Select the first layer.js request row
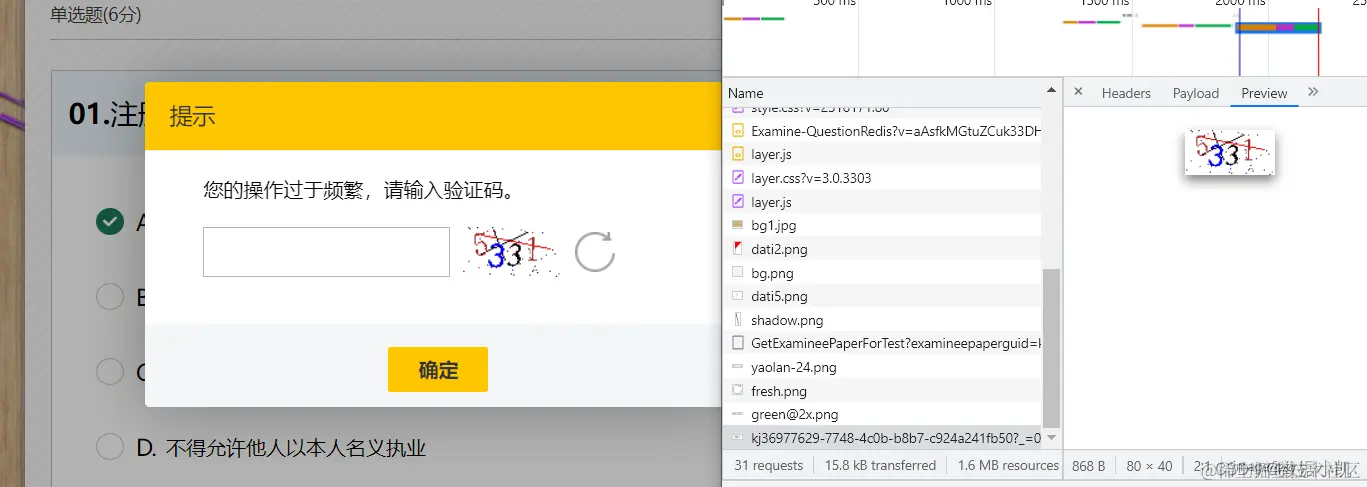 point(884,154)
